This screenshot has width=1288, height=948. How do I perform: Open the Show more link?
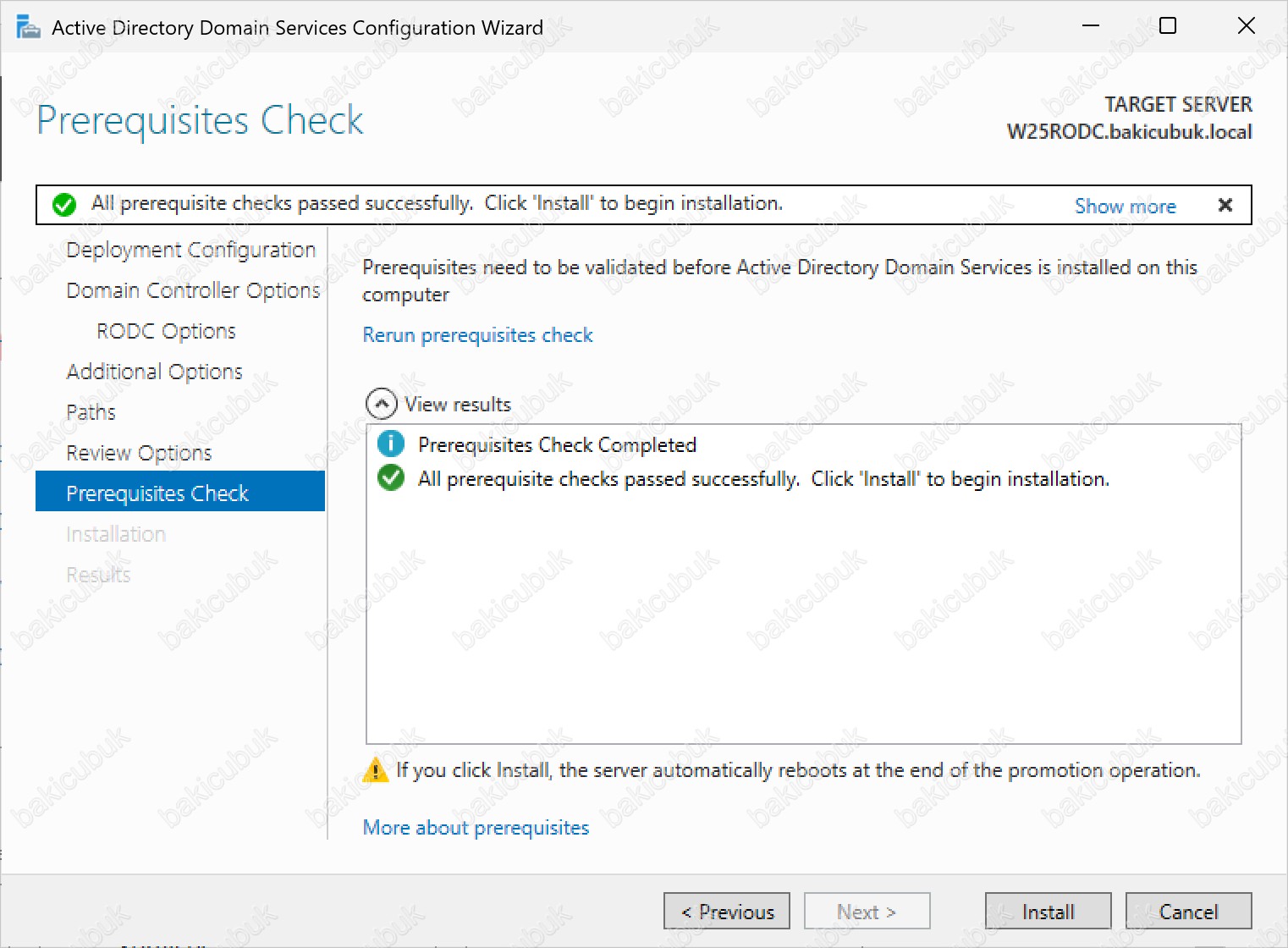[x=1125, y=206]
